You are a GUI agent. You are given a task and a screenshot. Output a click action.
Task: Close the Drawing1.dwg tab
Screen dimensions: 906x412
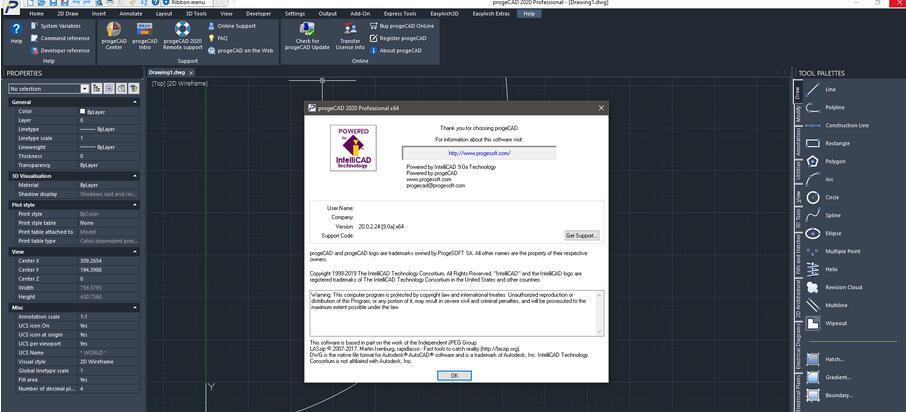191,73
